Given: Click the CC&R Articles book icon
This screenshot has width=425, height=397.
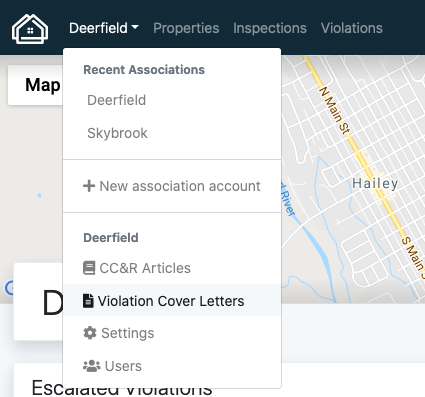Looking at the screenshot, I should pos(89,268).
